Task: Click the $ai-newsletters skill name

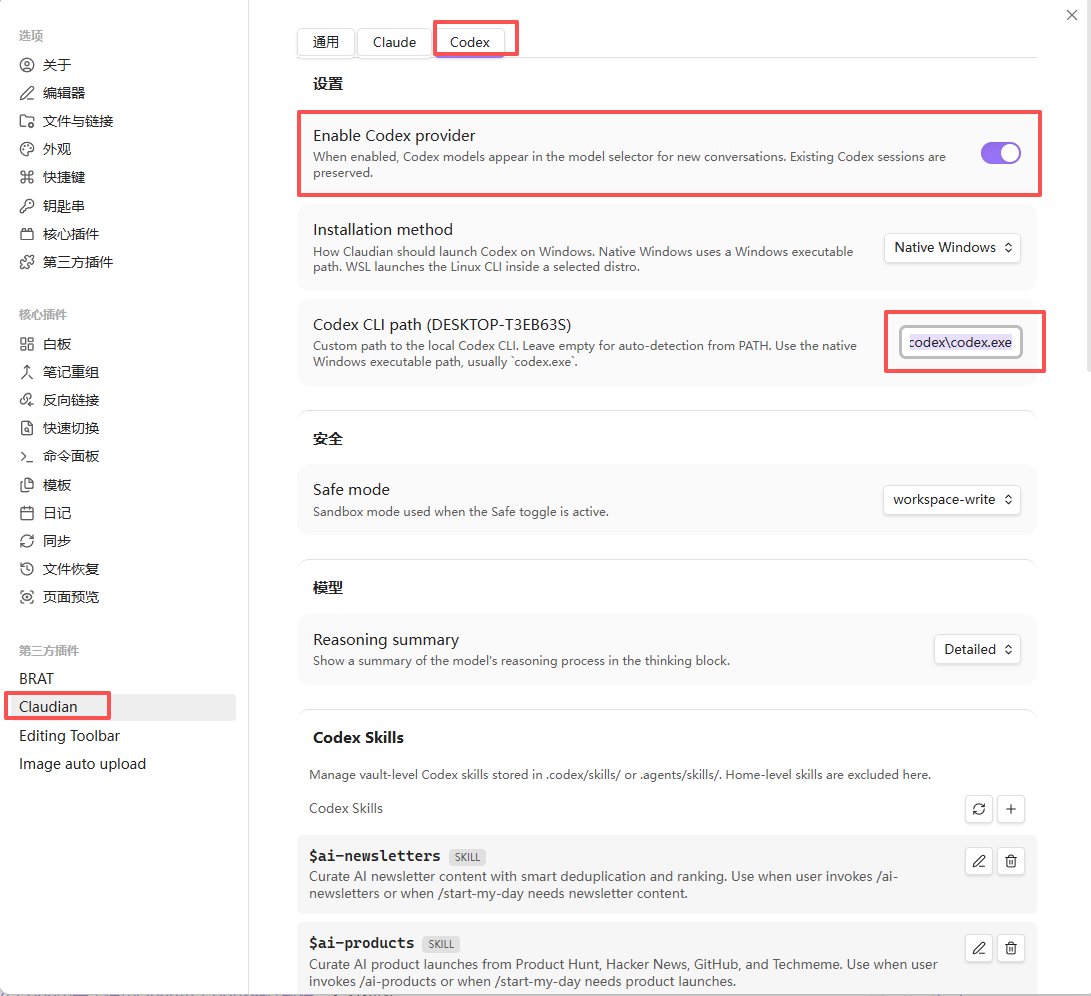Action: pyautogui.click(x=375, y=856)
